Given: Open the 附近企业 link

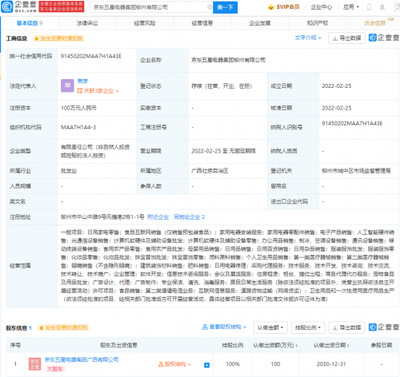Looking at the screenshot, I should pyautogui.click(x=158, y=217).
